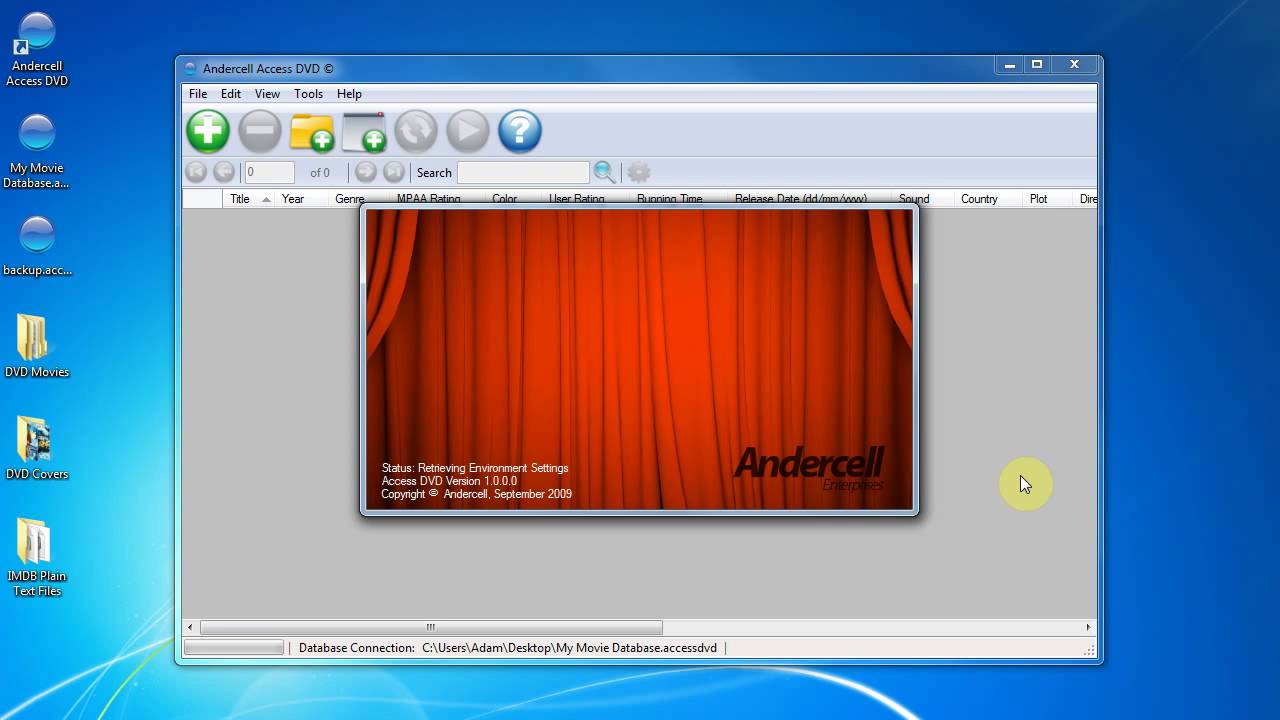Viewport: 1280px width, 720px height.
Task: Click the record number input field
Action: click(269, 172)
